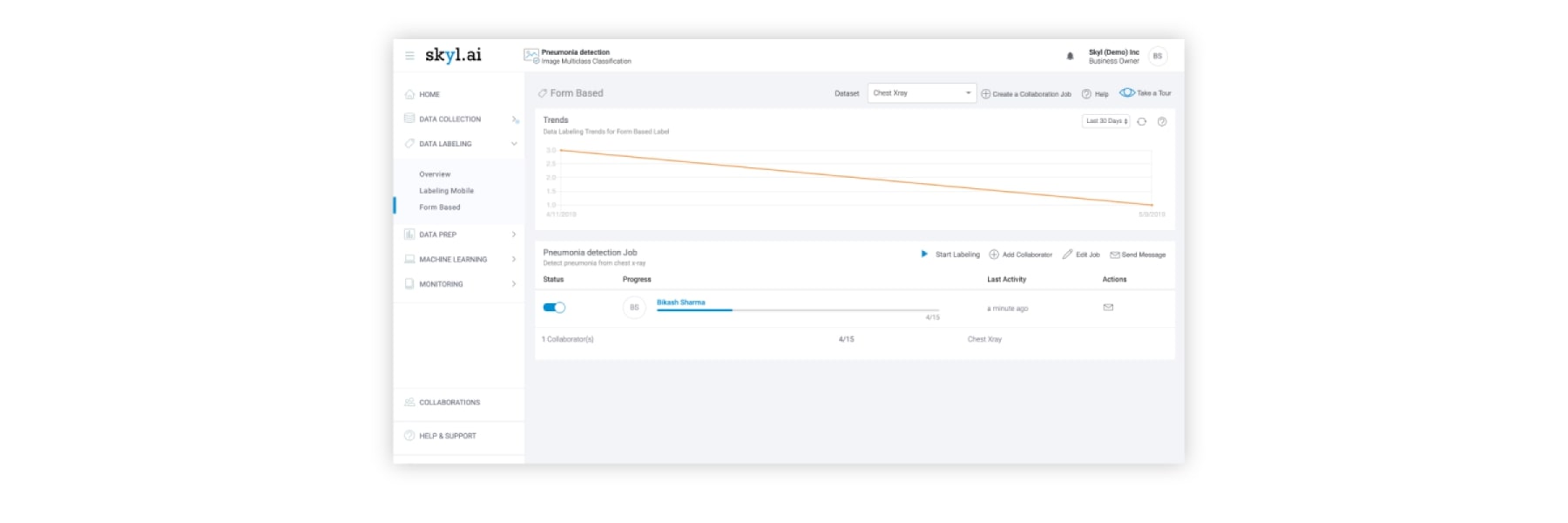The image size is (1568, 523).
Task: Click Take a Tour eye icon
Action: pos(1127,93)
